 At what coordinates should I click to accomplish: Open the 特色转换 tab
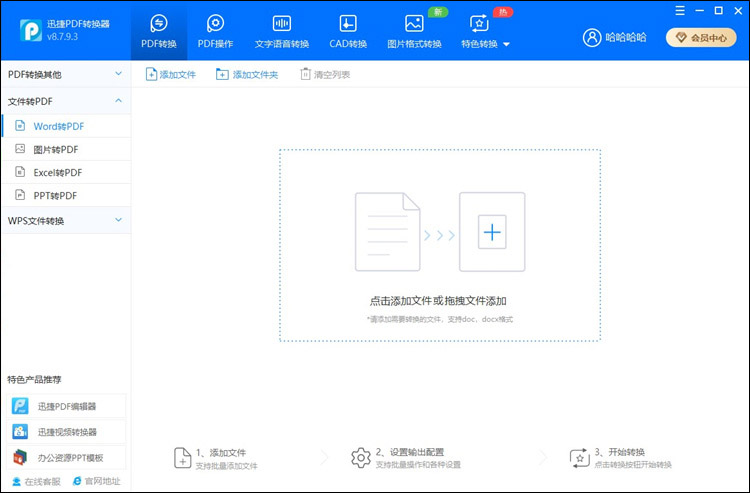click(479, 32)
